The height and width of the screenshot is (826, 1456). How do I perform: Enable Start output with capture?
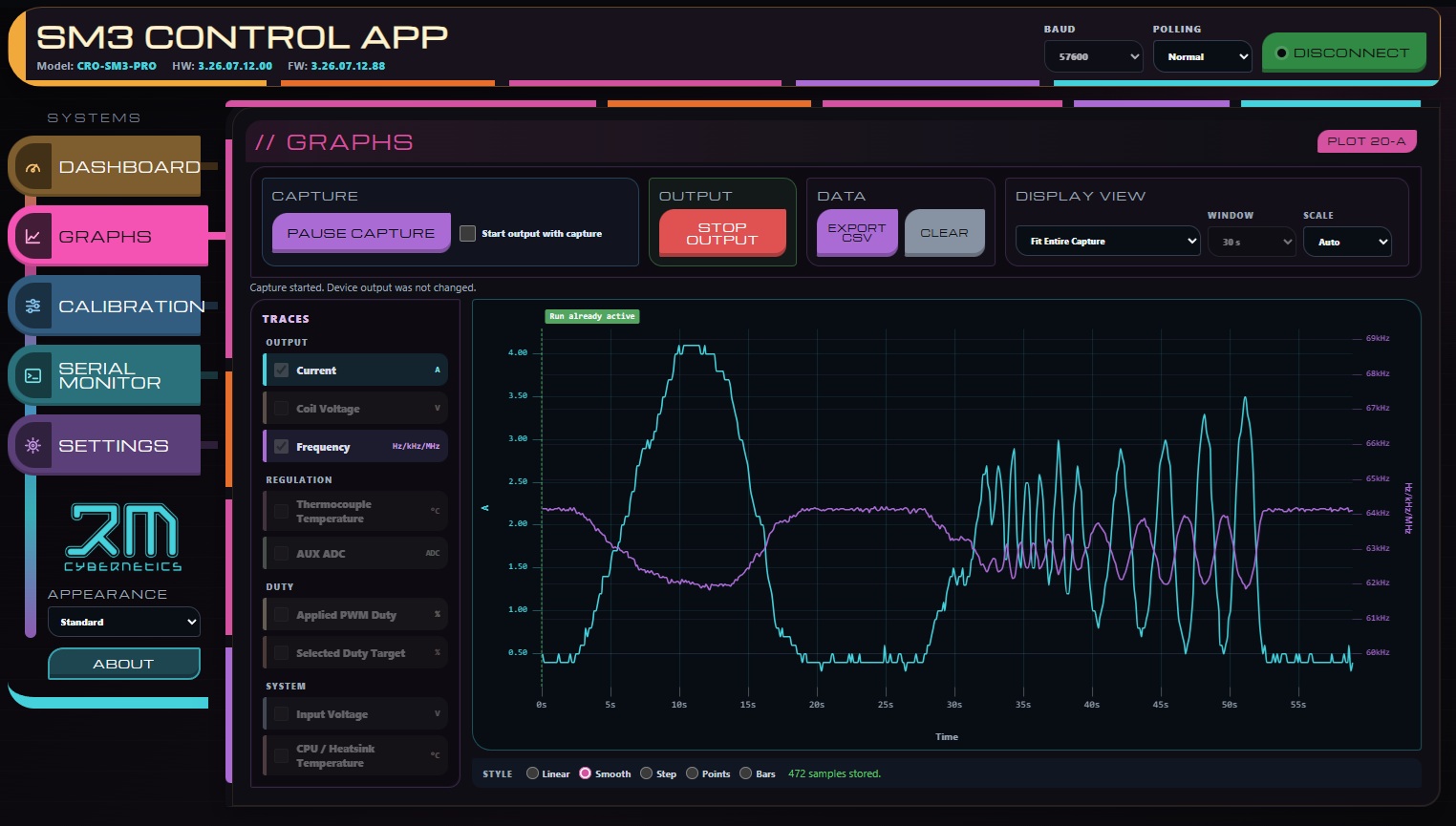(467, 233)
